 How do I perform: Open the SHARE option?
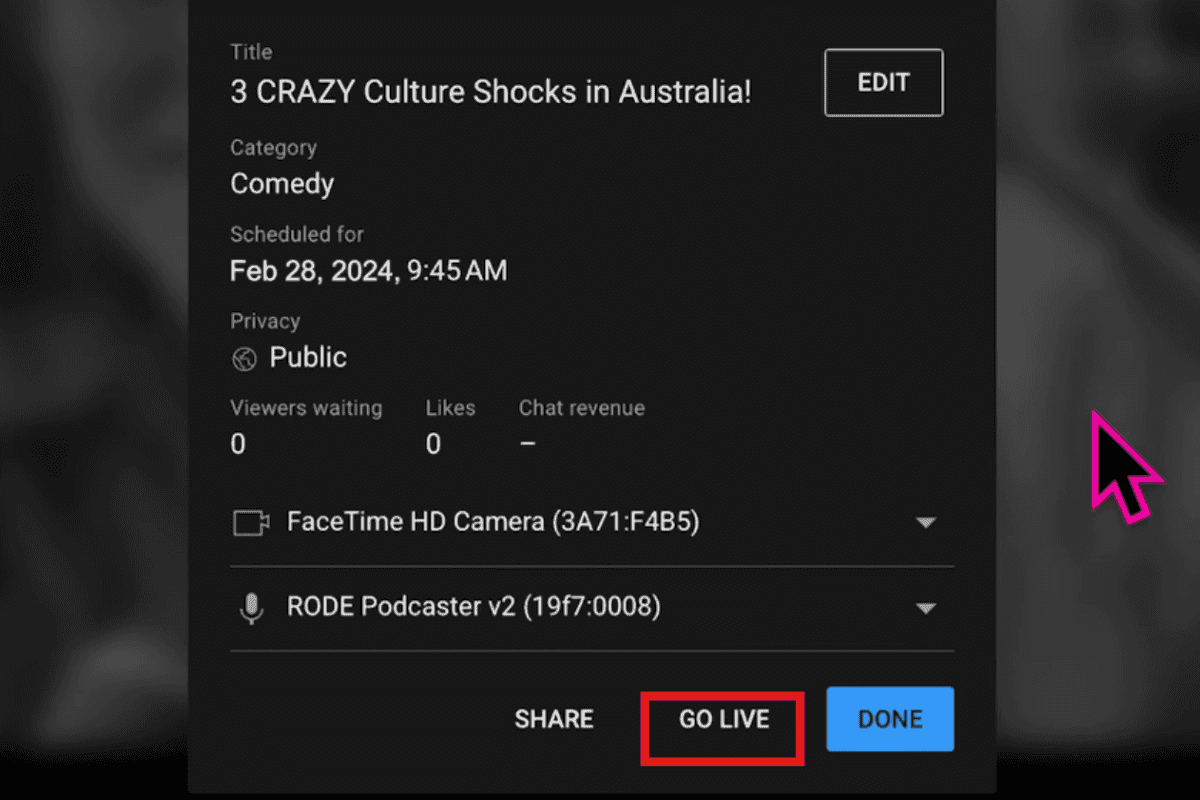[553, 718]
